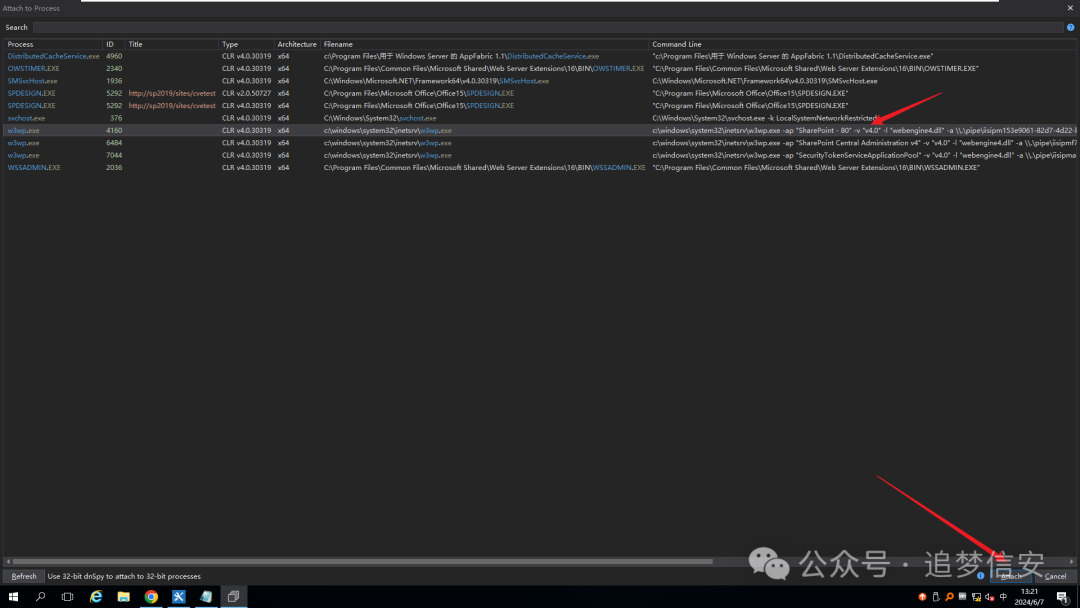Click the ID cell 4960

[114, 56]
